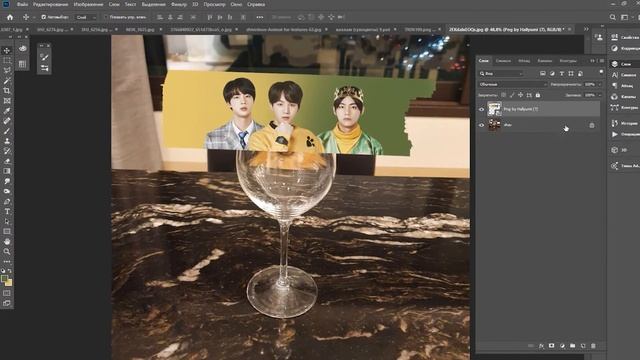
Task: Expand hidden document tabs chevron
Action: [586, 29]
